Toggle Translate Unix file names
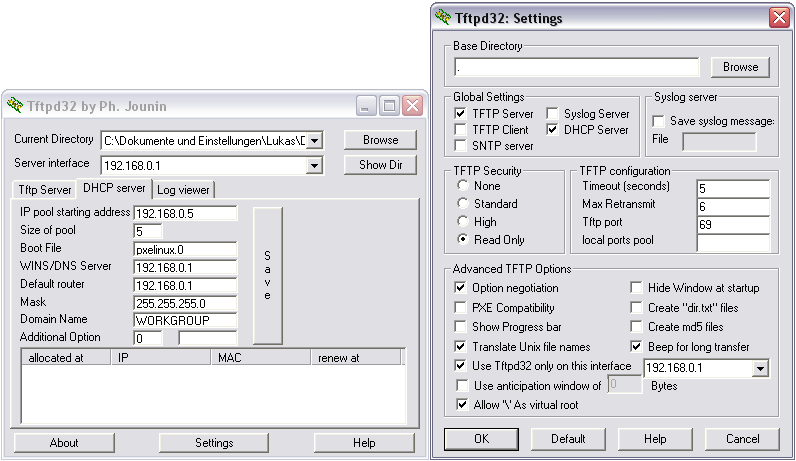 [x=460, y=347]
